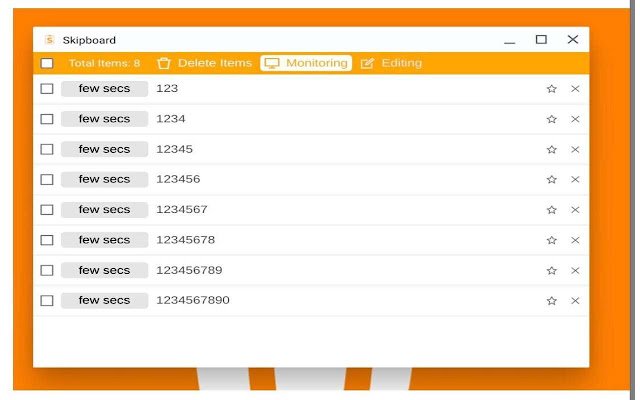This screenshot has height=400, width=640.
Task: Star the 1234567 clipboard item
Action: 551,210
